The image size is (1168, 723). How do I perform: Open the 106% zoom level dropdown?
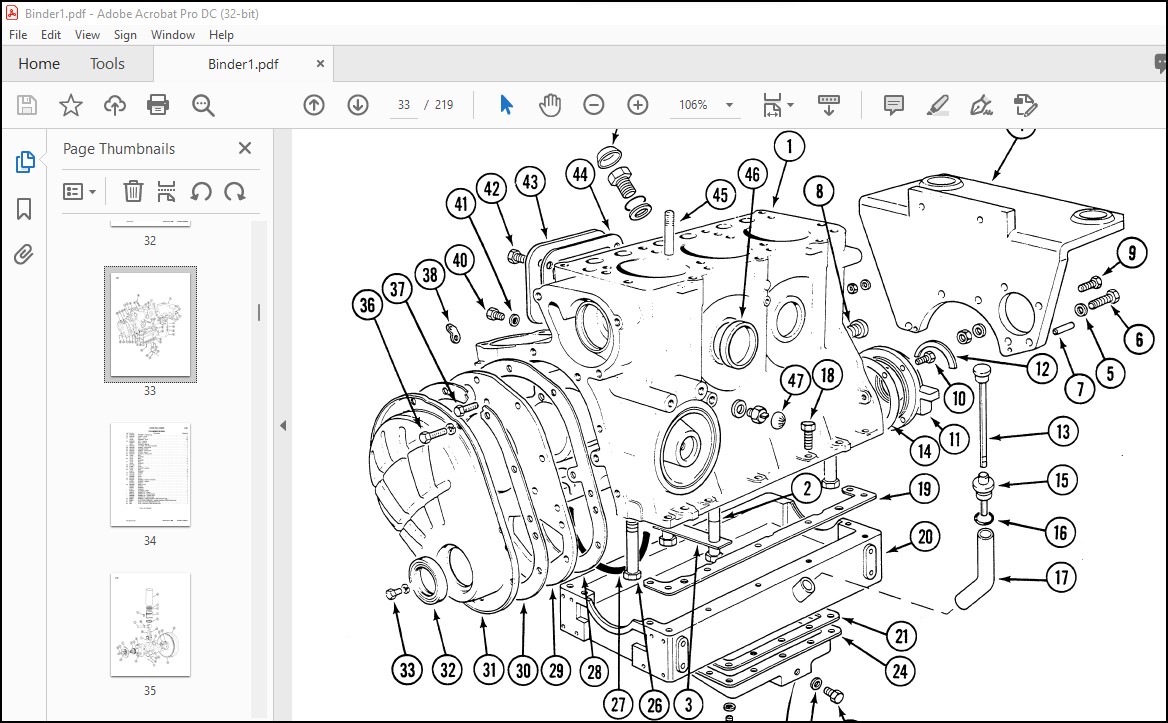tap(729, 105)
